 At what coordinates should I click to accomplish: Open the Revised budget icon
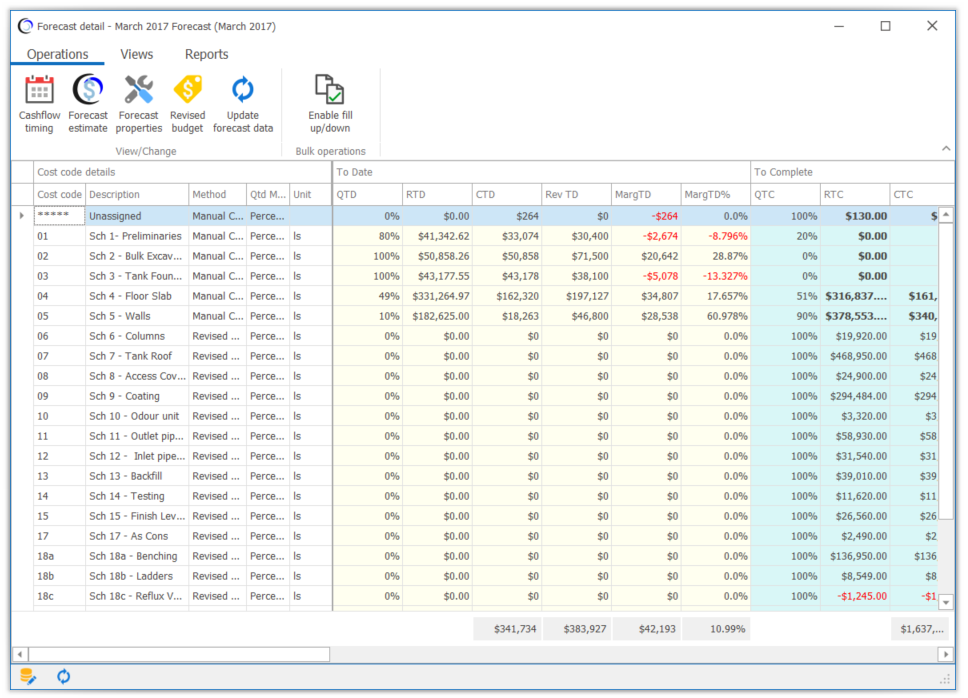[188, 104]
